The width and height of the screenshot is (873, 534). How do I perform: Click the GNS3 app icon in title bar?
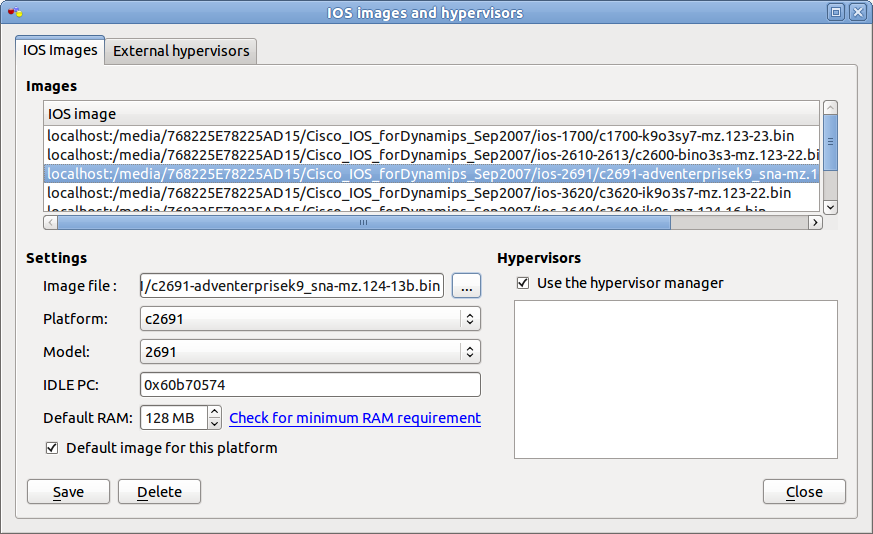[x=14, y=13]
